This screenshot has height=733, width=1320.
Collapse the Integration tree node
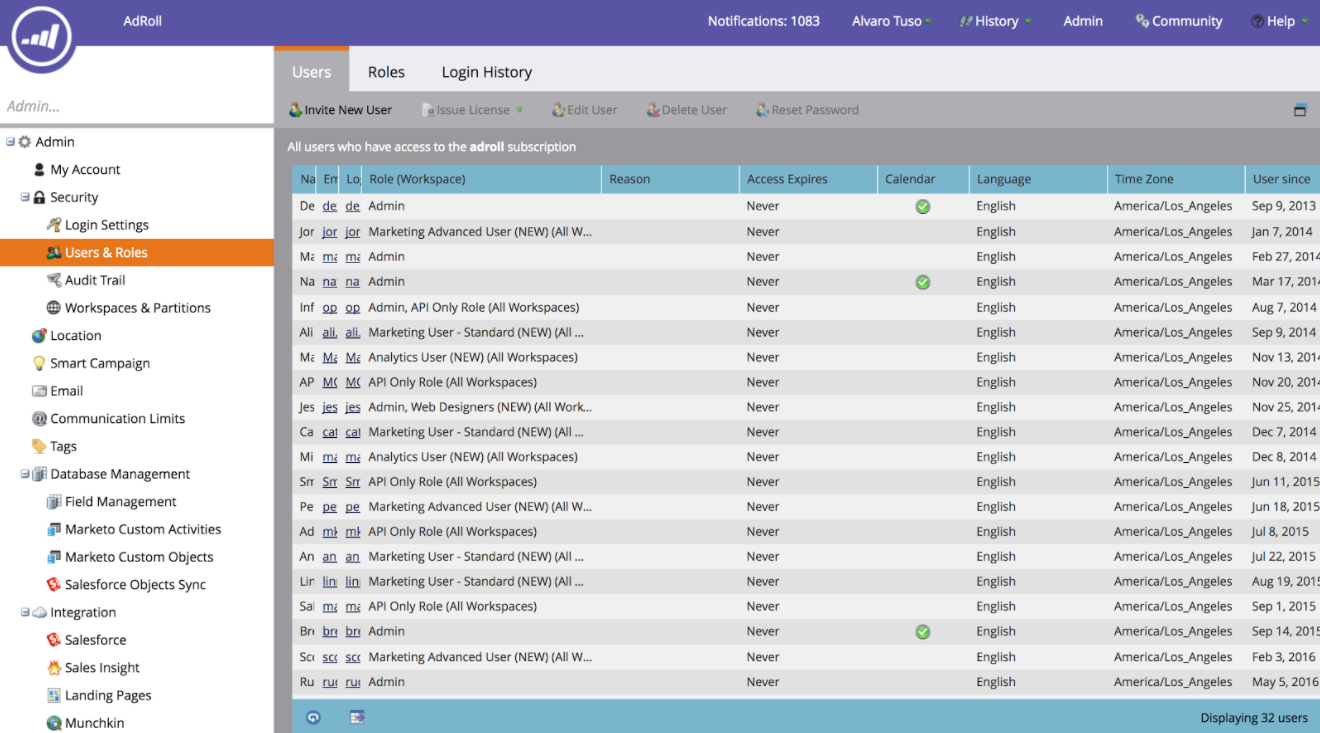click(25, 612)
